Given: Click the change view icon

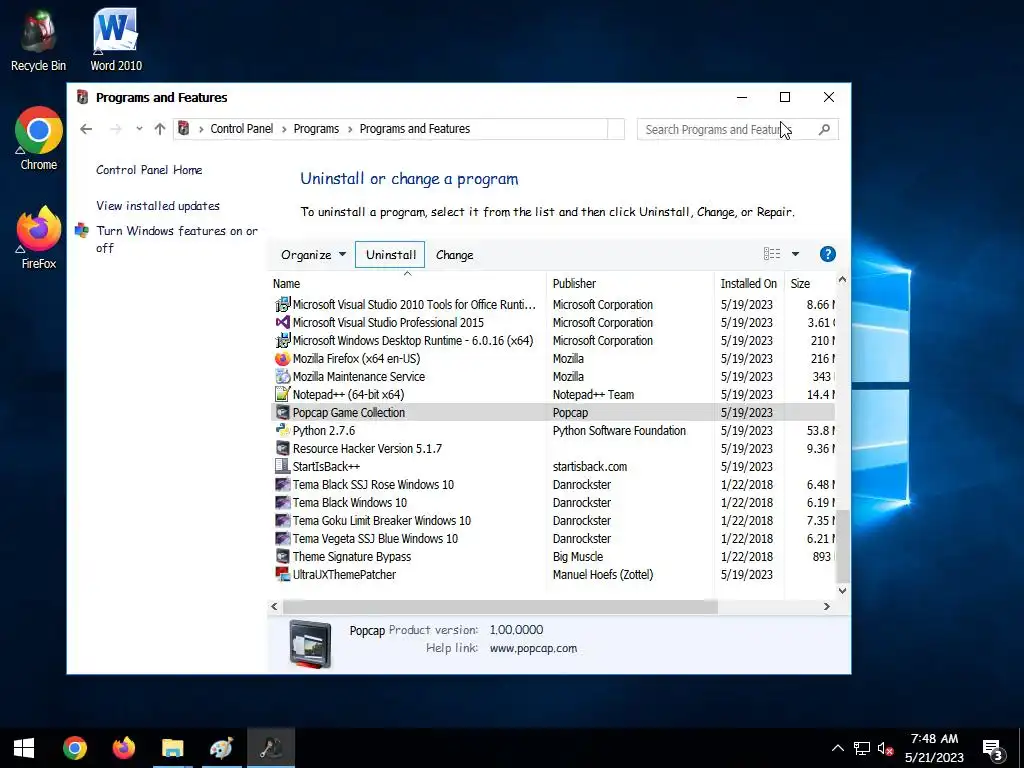Looking at the screenshot, I should click(772, 254).
